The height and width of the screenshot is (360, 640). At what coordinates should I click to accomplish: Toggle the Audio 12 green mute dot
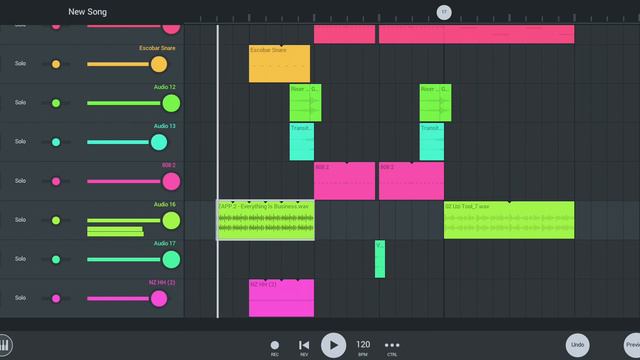pos(56,103)
